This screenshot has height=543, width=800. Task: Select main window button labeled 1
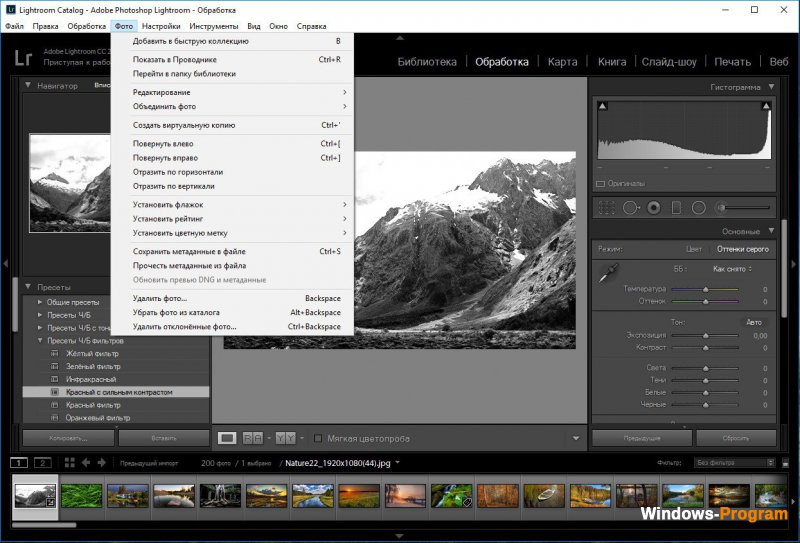(19, 463)
